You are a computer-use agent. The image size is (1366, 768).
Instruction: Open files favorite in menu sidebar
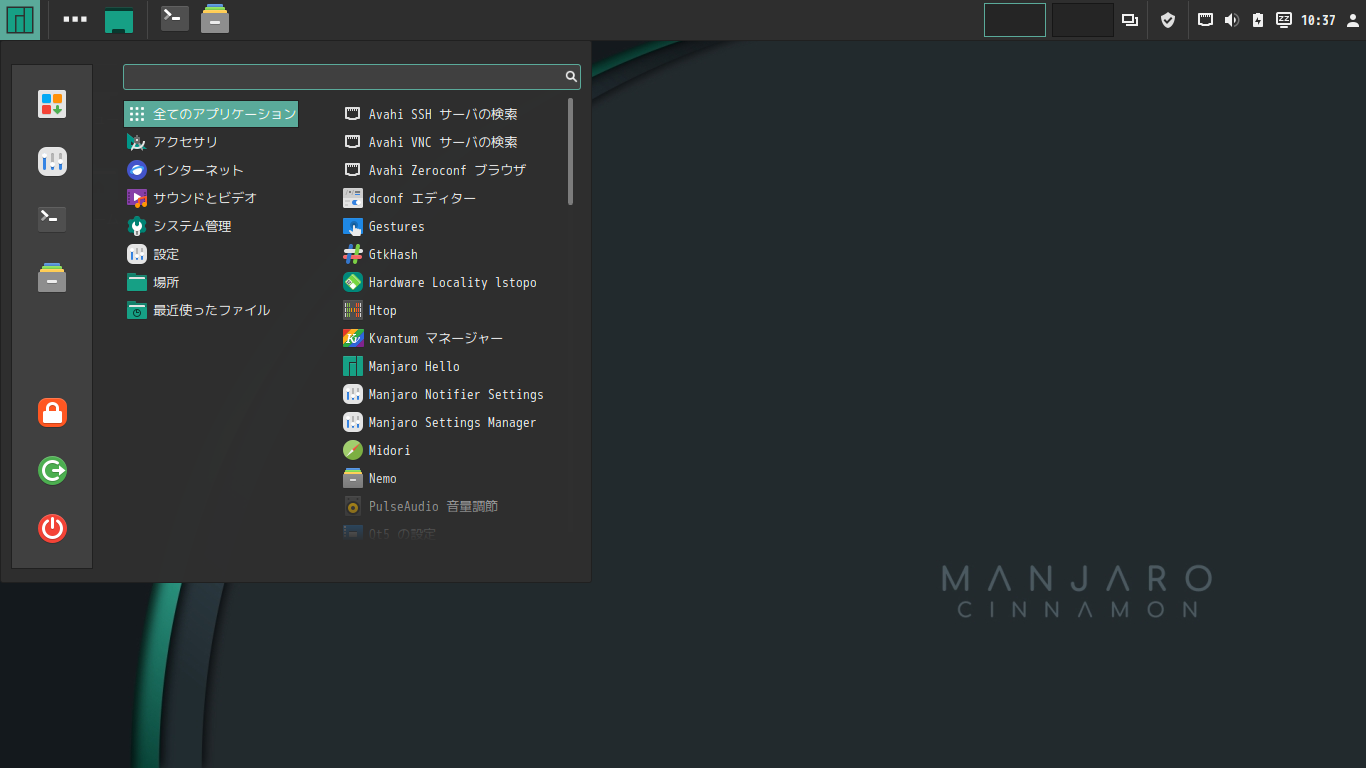pyautogui.click(x=52, y=277)
